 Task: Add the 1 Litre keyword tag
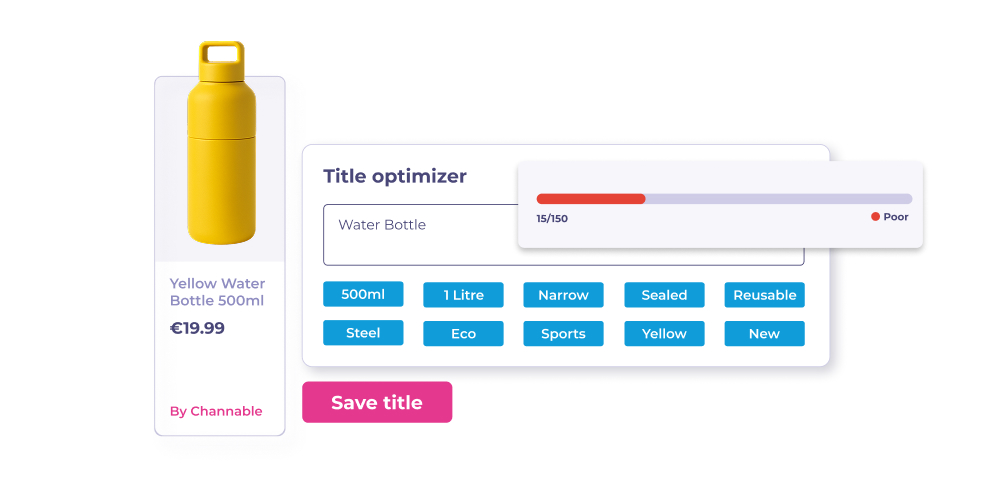point(463,295)
